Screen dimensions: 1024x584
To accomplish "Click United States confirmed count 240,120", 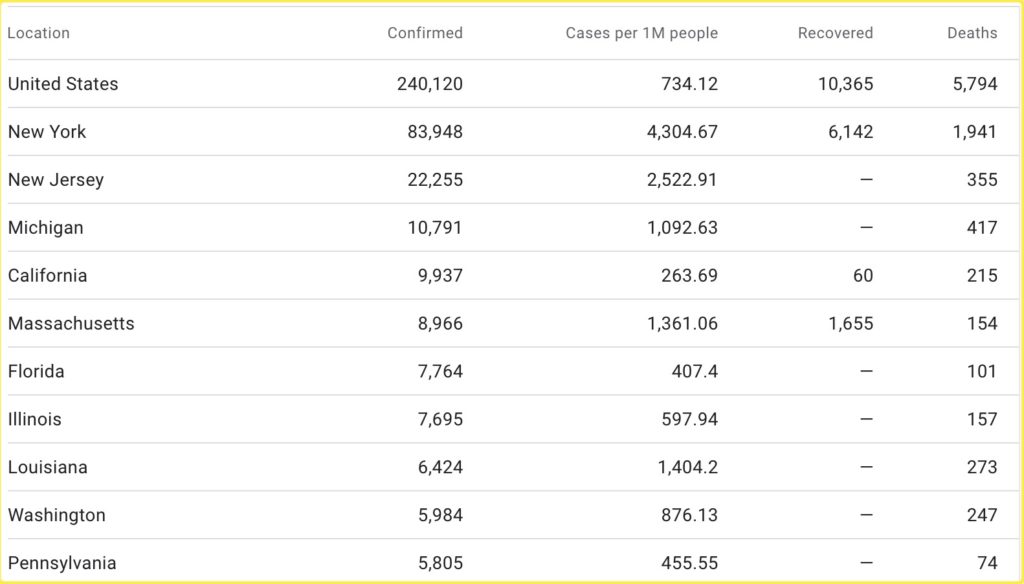I will point(430,84).
